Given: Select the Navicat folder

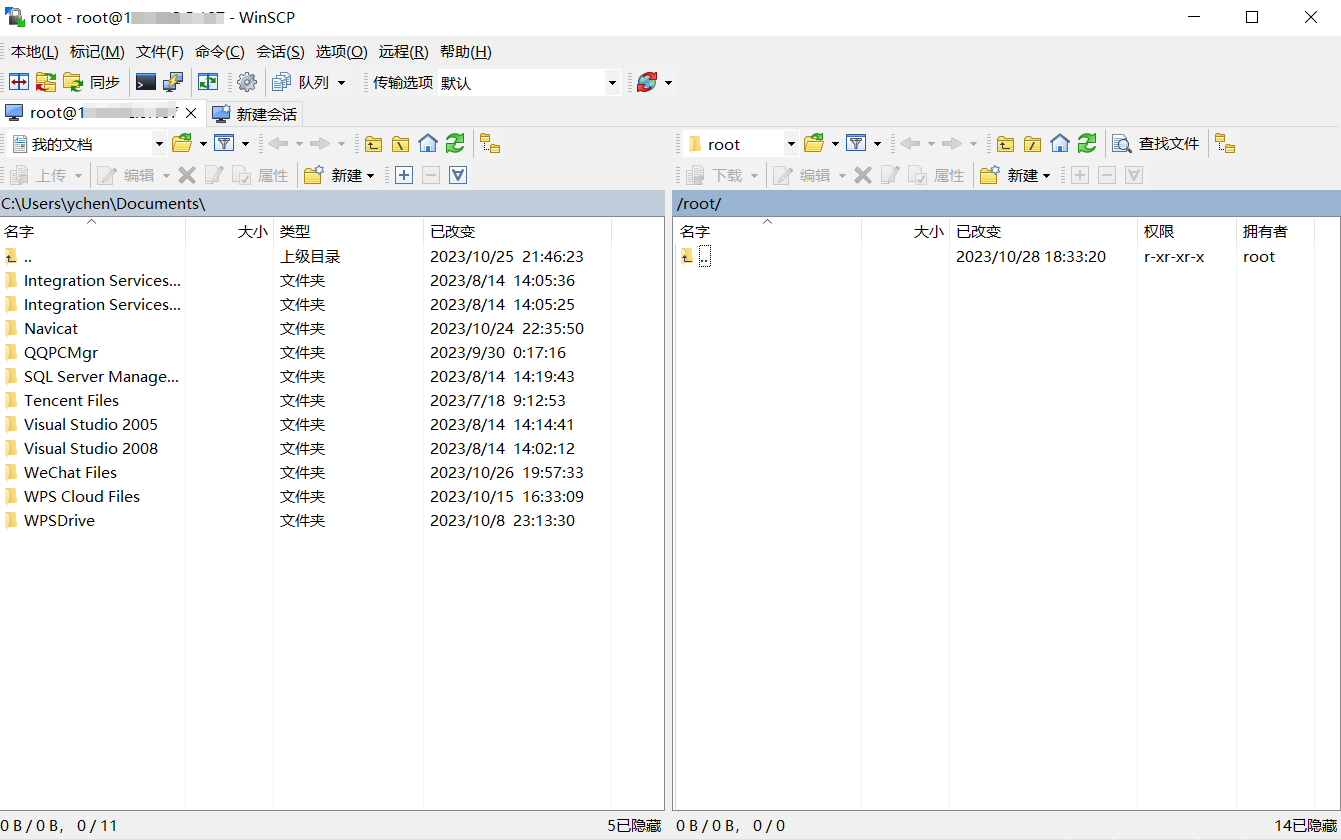Looking at the screenshot, I should (51, 328).
